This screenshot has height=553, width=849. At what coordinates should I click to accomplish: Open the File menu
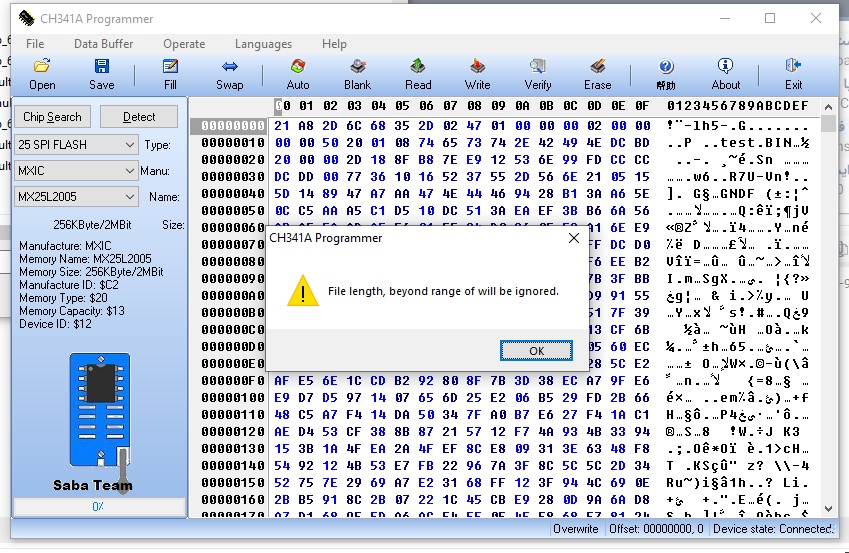point(35,44)
